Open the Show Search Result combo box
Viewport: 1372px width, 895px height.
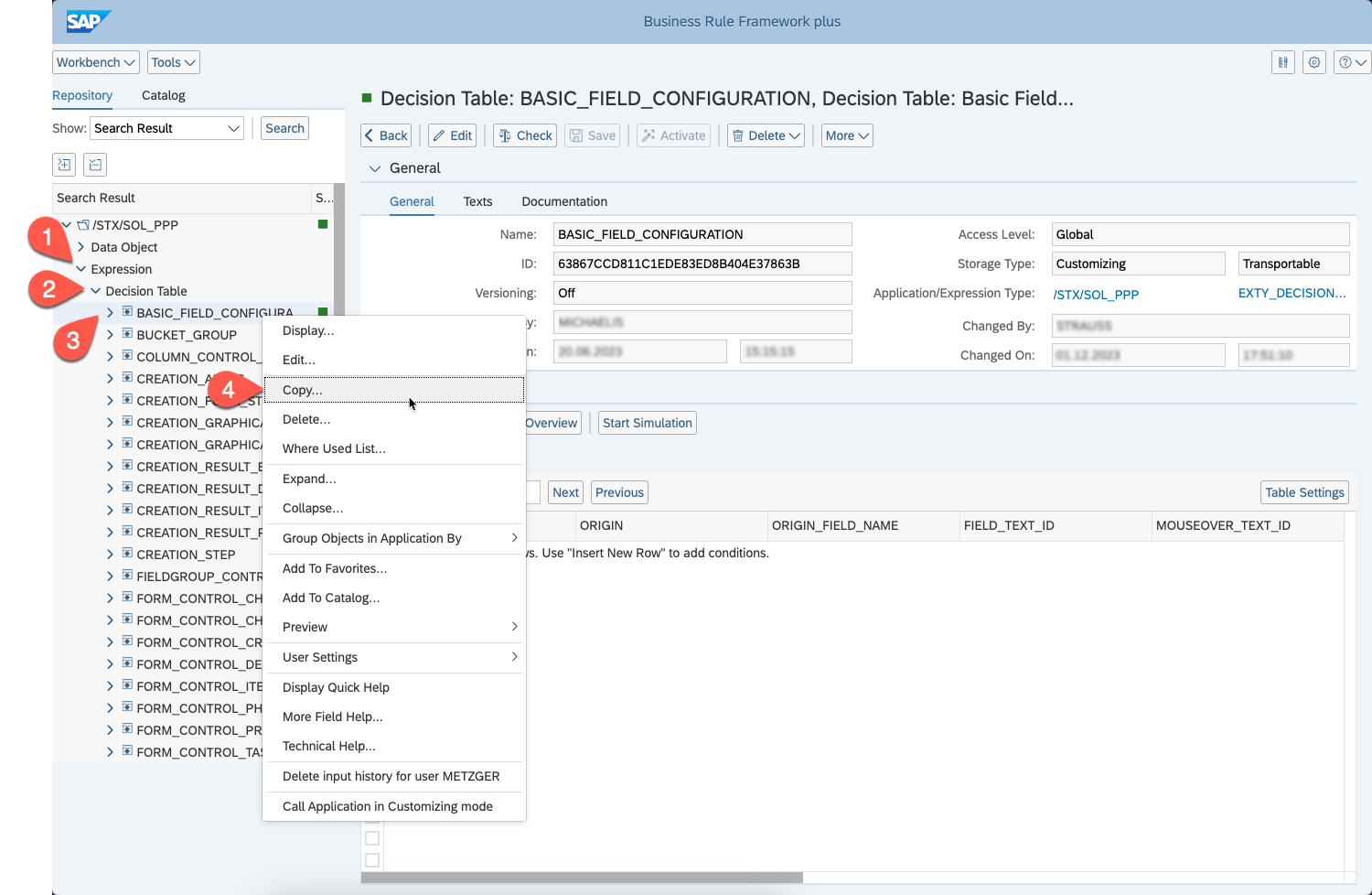tap(166, 128)
